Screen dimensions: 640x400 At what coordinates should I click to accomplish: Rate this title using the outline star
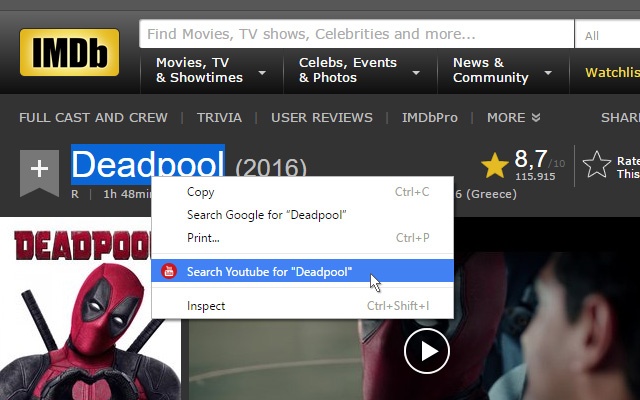[597, 165]
